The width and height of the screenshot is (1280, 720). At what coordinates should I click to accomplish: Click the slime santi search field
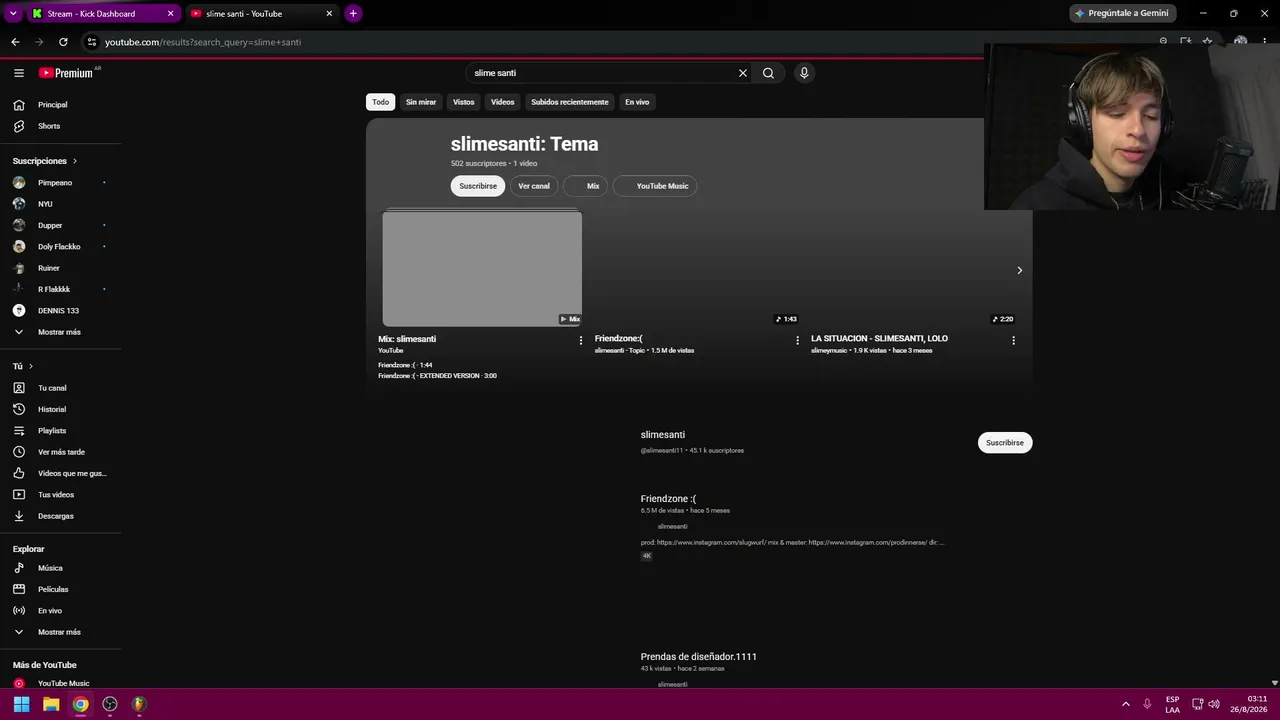(604, 73)
